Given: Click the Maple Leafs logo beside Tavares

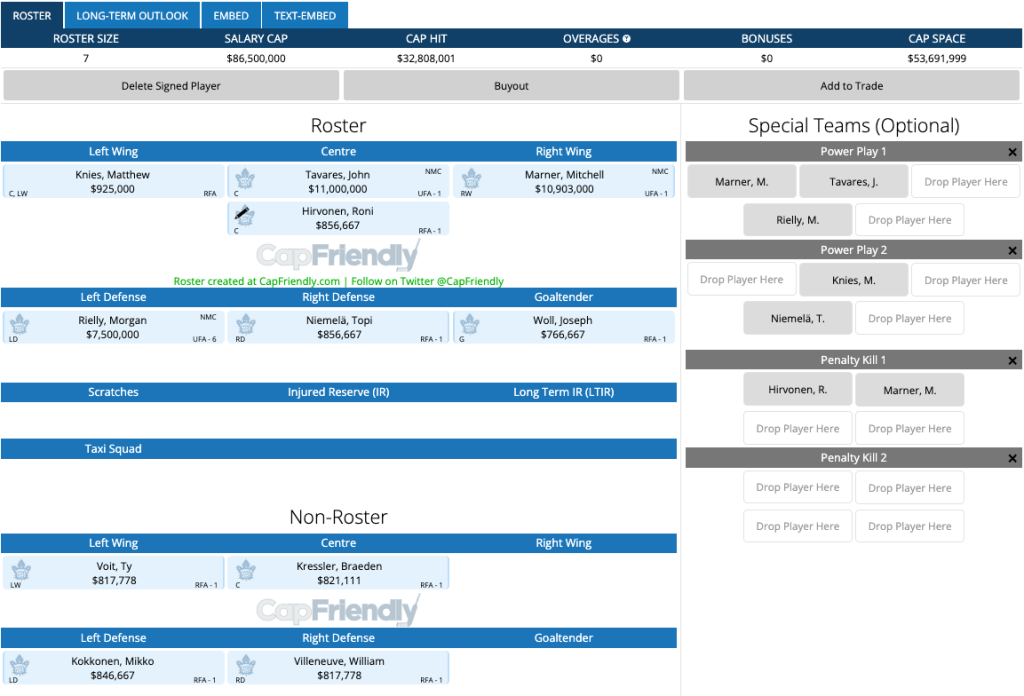Looking at the screenshot, I should click(x=244, y=182).
